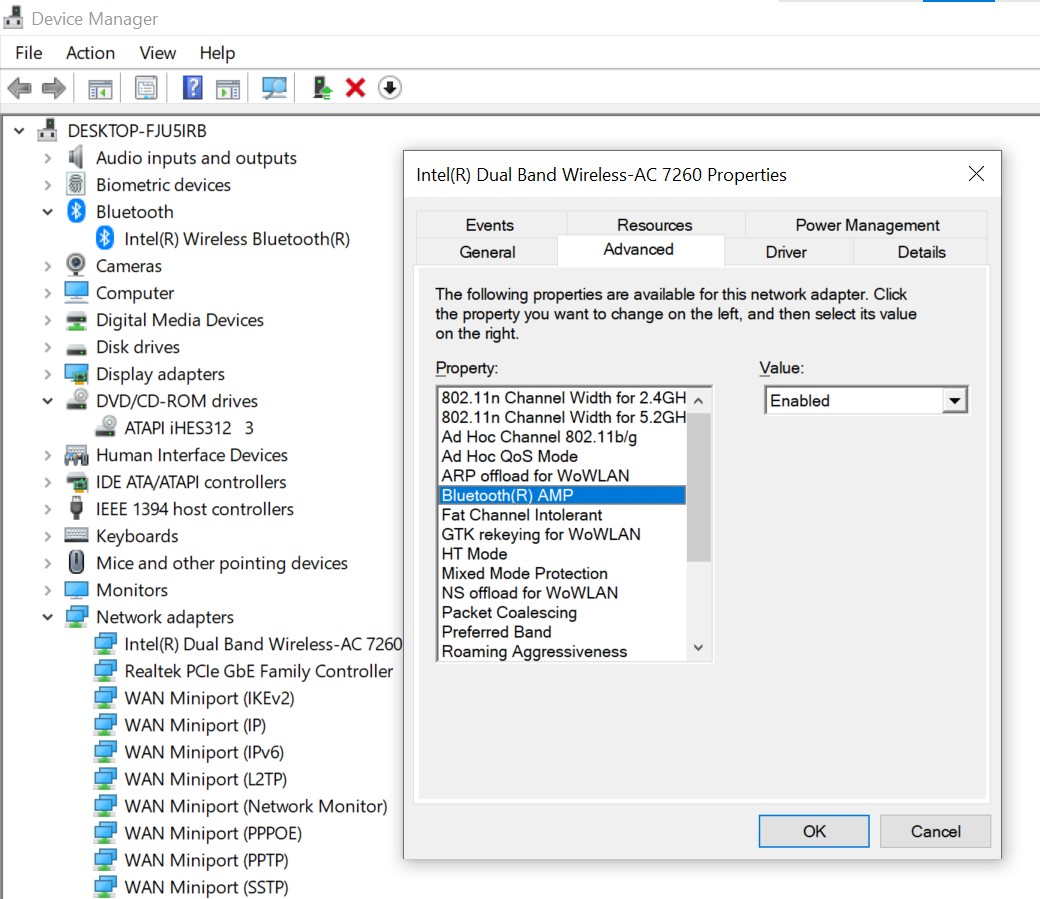The width and height of the screenshot is (1040, 899).
Task: Click the Scan for hardware changes monitor icon
Action: point(274,88)
